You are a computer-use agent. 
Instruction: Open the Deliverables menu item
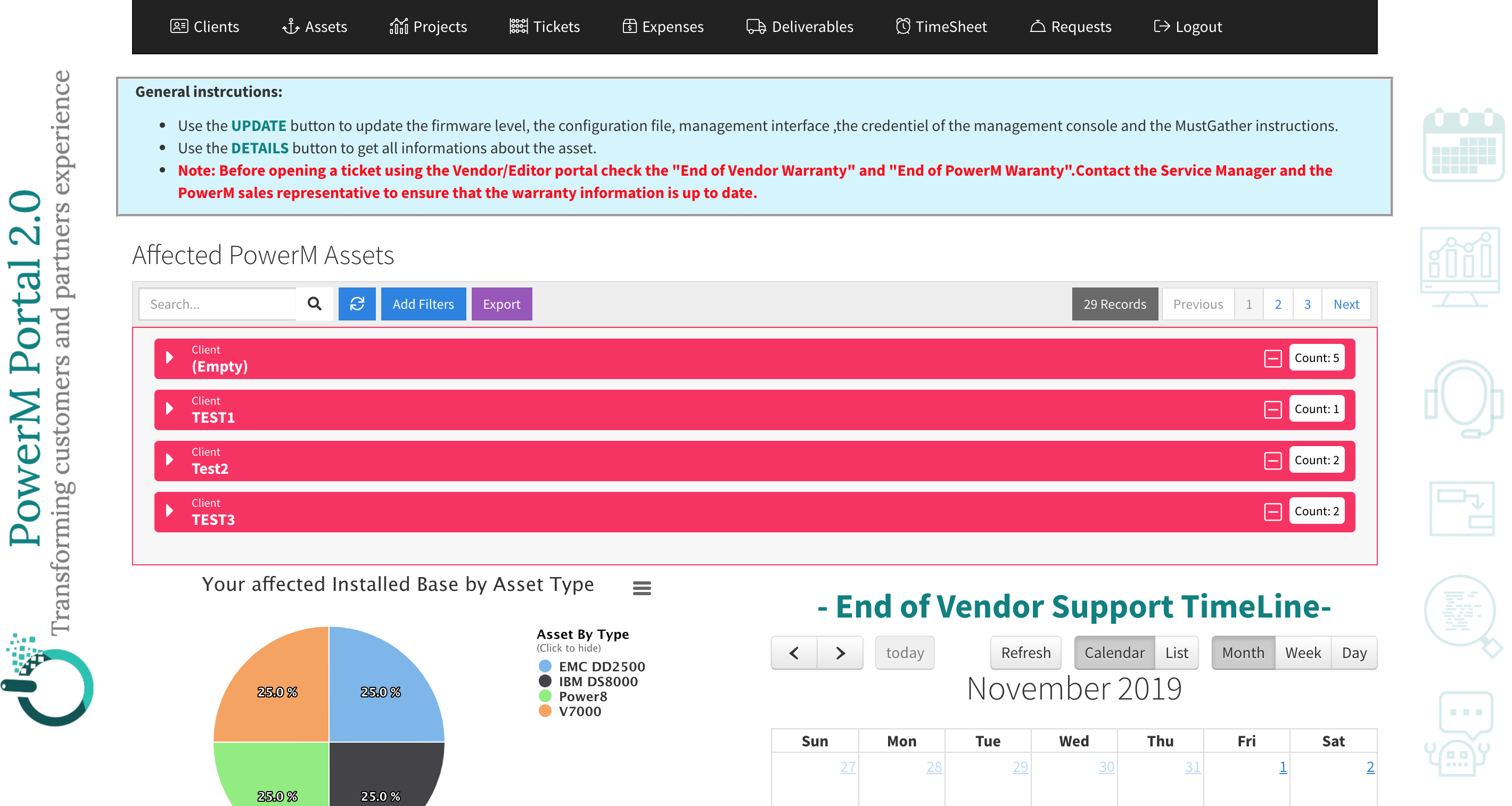800,27
